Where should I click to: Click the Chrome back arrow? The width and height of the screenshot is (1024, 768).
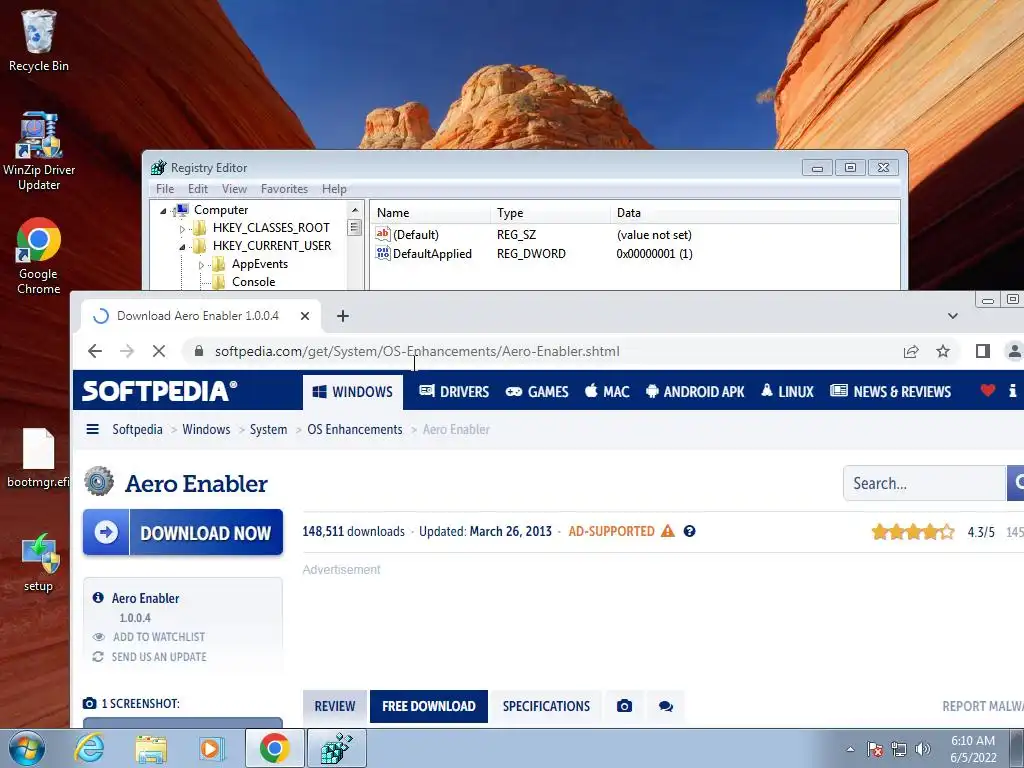pos(95,351)
